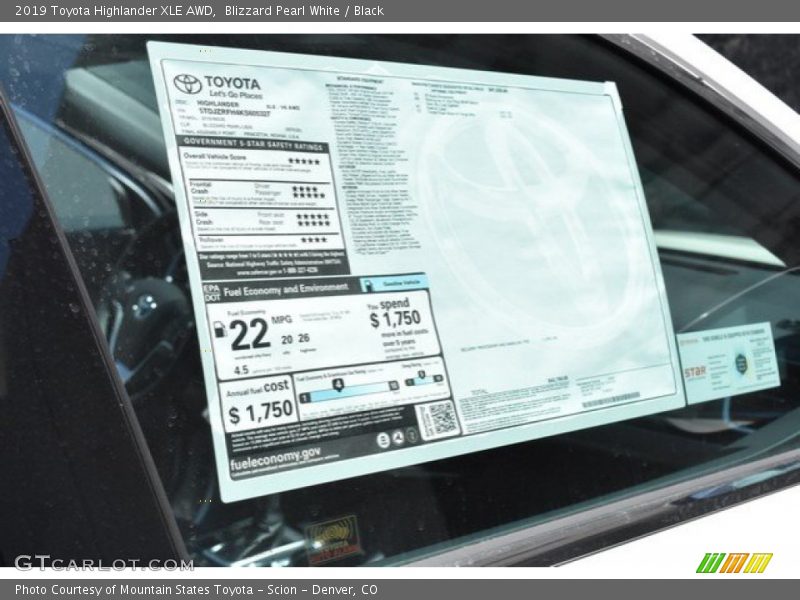Click the Overall Vehicle Score stars
Viewport: 800px width, 600px height.
click(304, 162)
